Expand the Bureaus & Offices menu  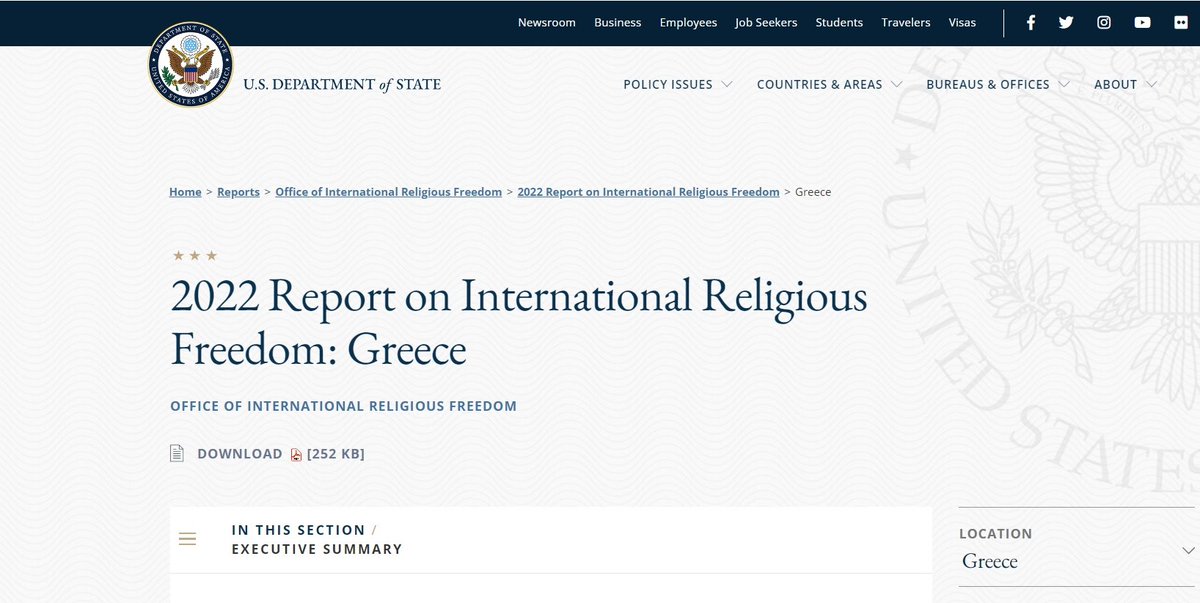point(998,84)
